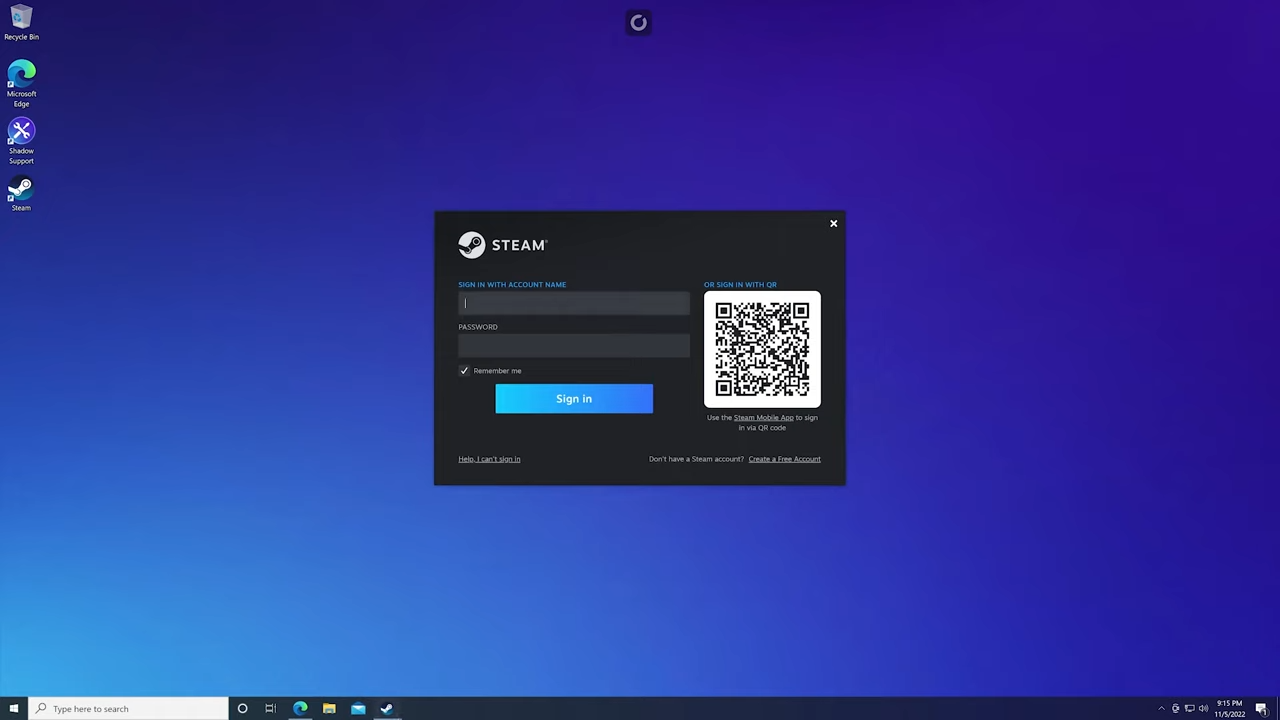Open the Windows Start menu
The width and height of the screenshot is (1280, 720).
tap(14, 709)
